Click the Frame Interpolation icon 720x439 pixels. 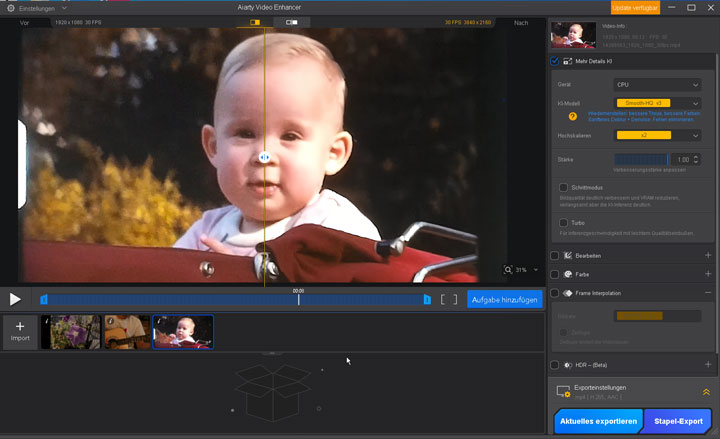(568, 293)
